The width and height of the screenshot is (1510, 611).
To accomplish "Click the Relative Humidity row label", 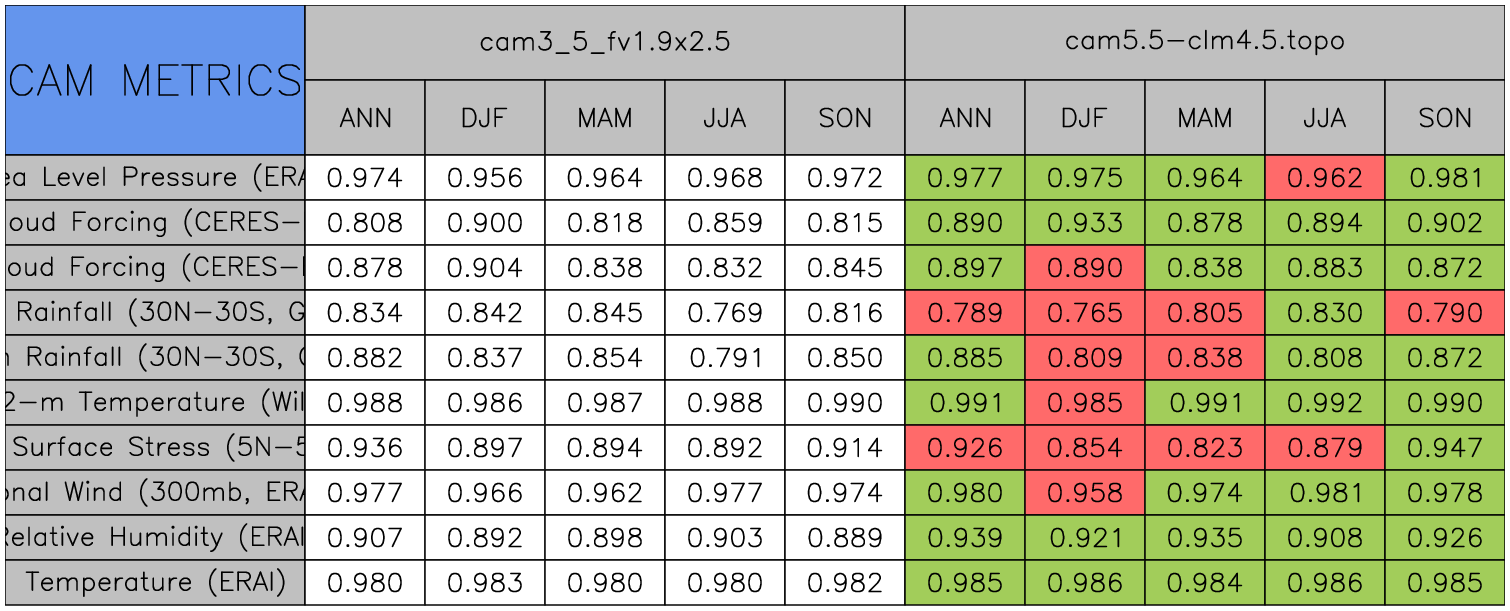I will click(x=155, y=538).
